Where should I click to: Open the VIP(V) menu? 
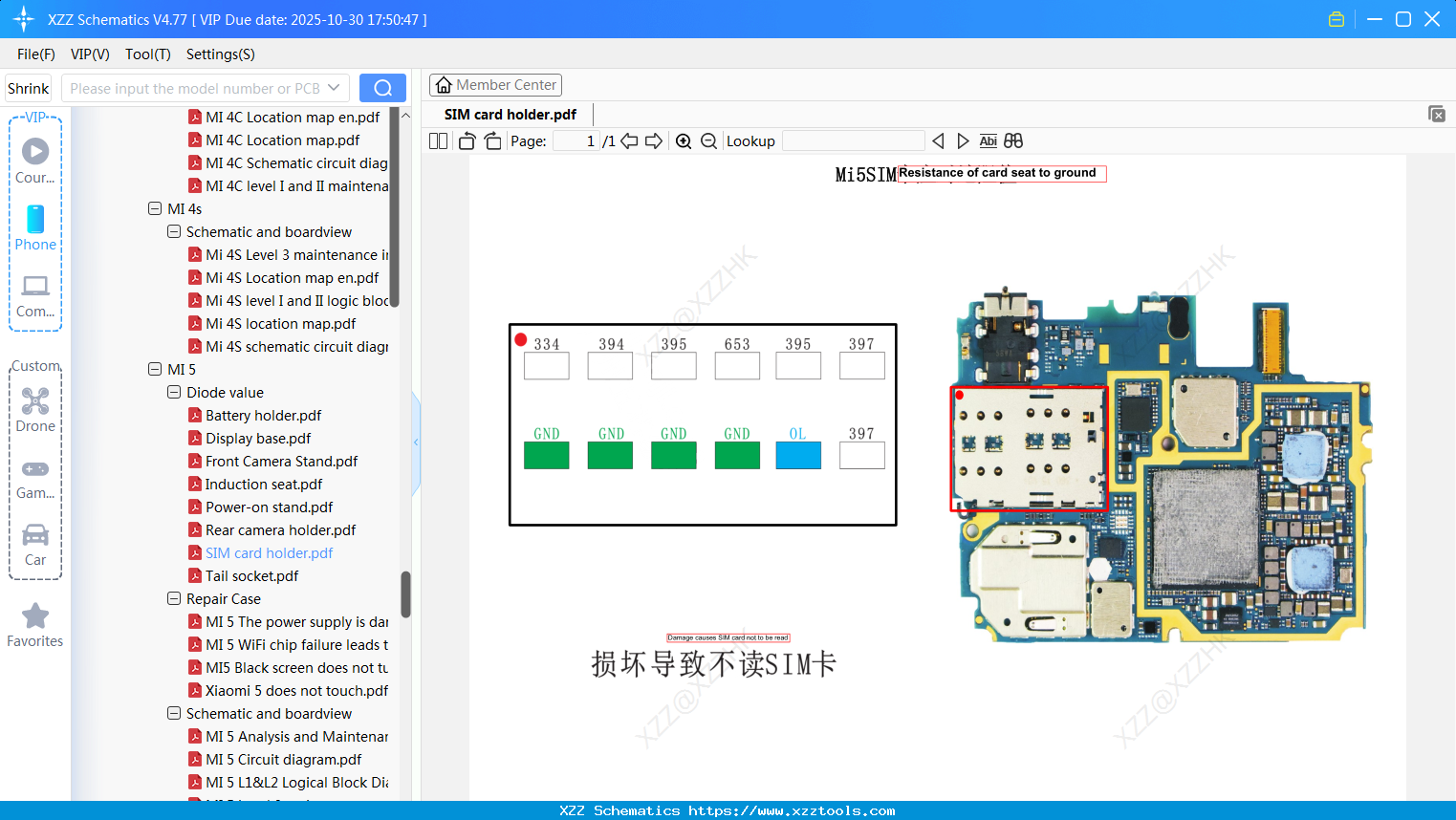tap(90, 54)
